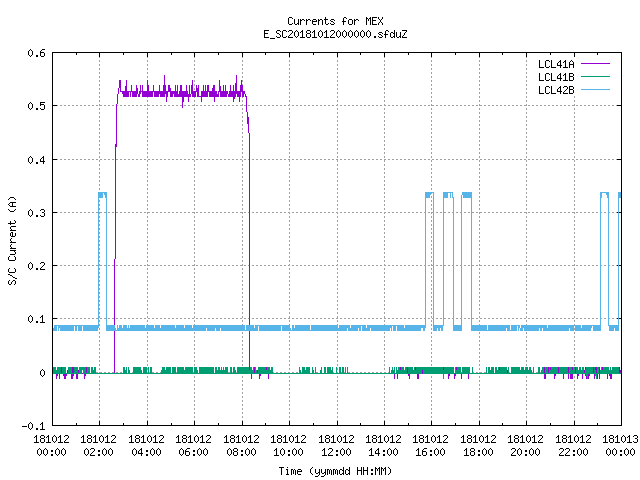Image resolution: width=640 pixels, height=480 pixels.
Task: Click the x-axis time label 18:00
Action: point(478,452)
